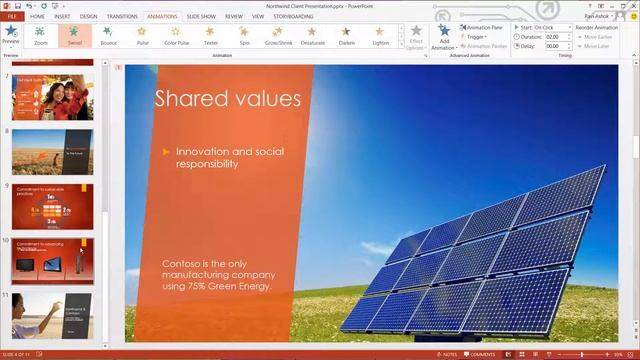640x360 pixels.
Task: Click the Contoso 75% Green Energy text
Action: (218, 275)
